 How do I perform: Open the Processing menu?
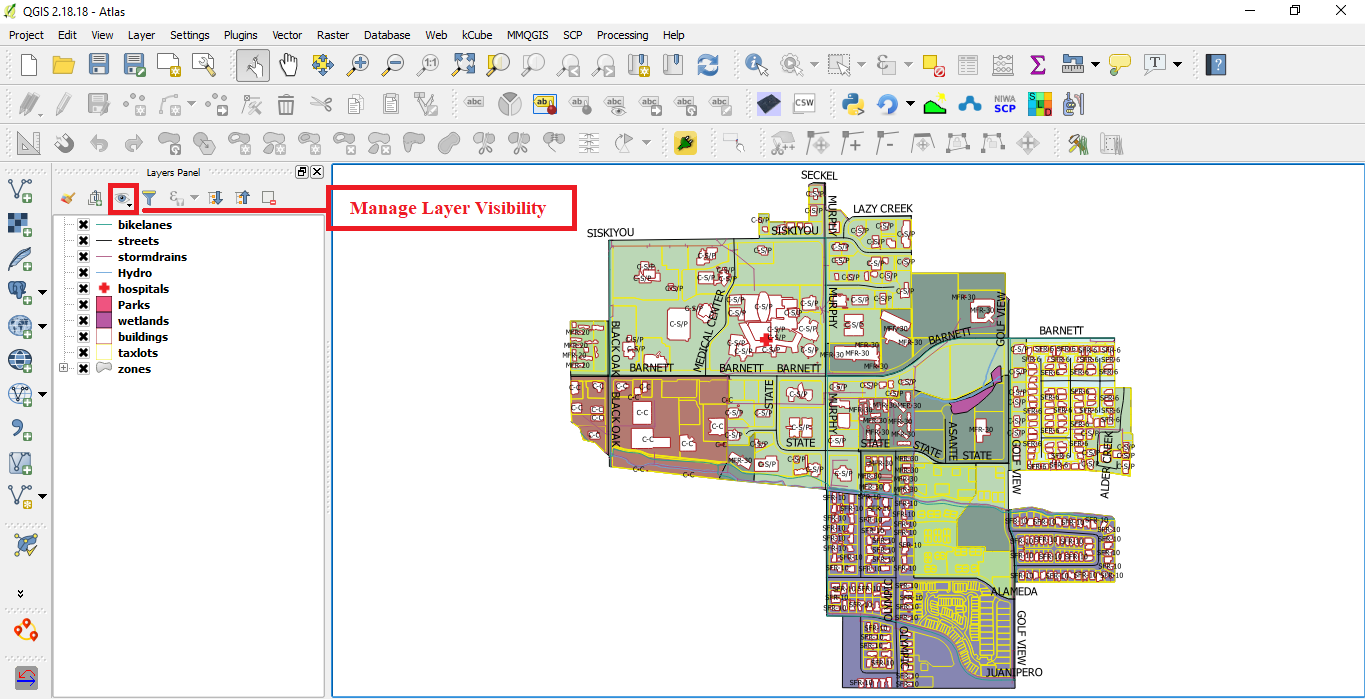[623, 35]
